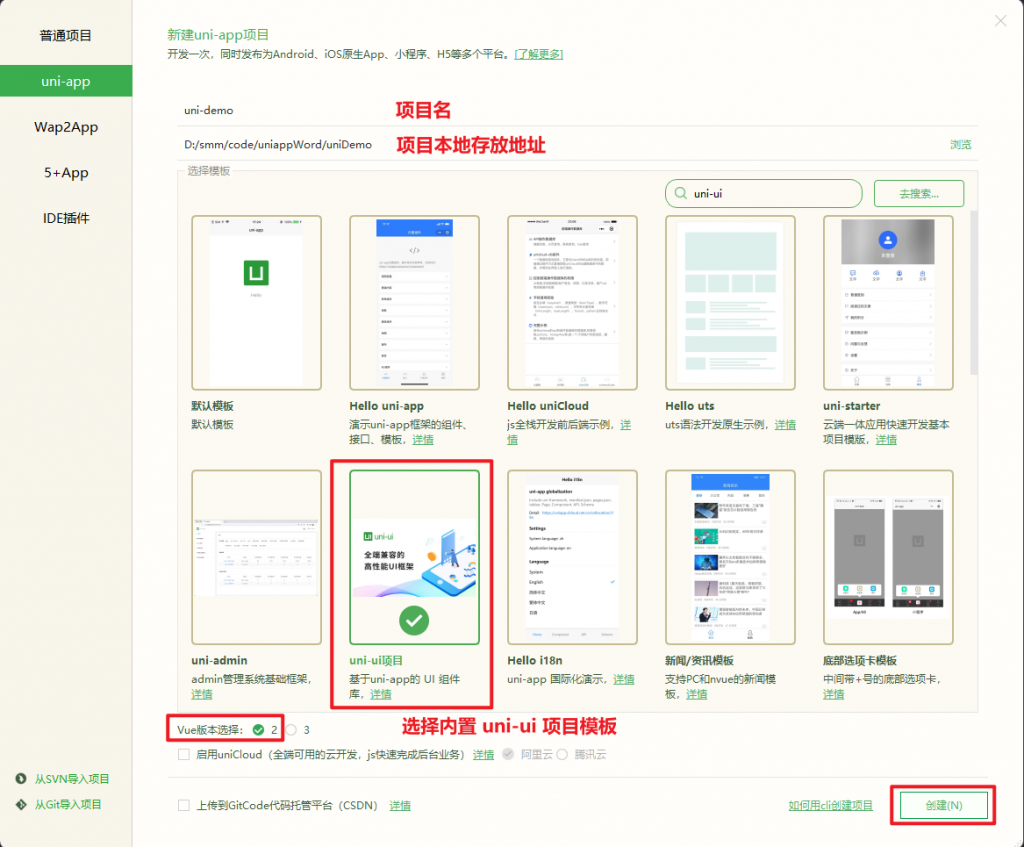Open 详情 link for uni-ui项目
1024x847 pixels.
381,694
